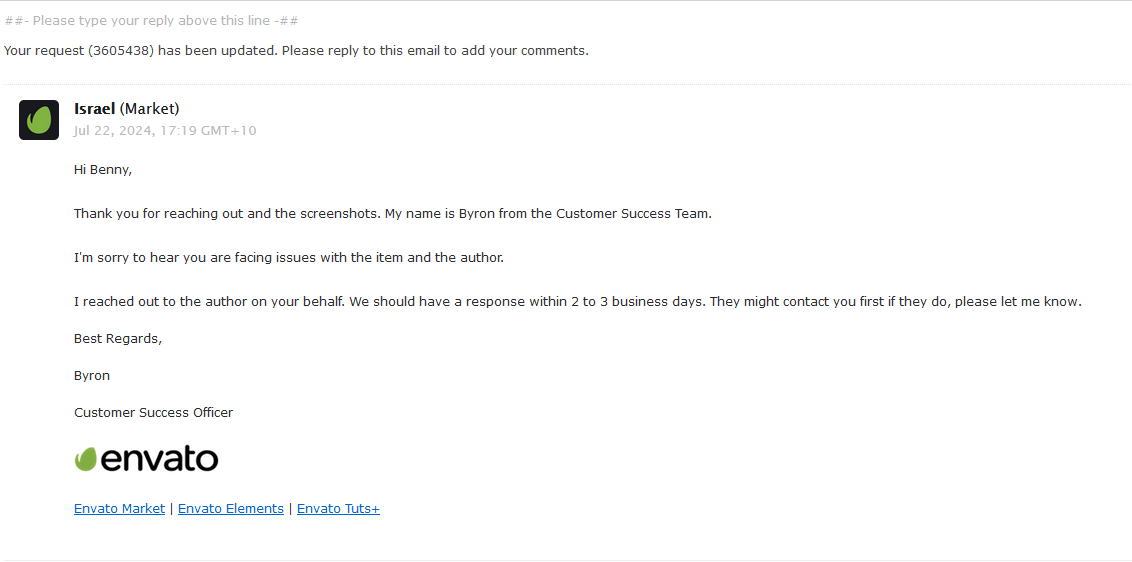
Task: Click the separator between Elements and Tuts+ links
Action: point(291,509)
